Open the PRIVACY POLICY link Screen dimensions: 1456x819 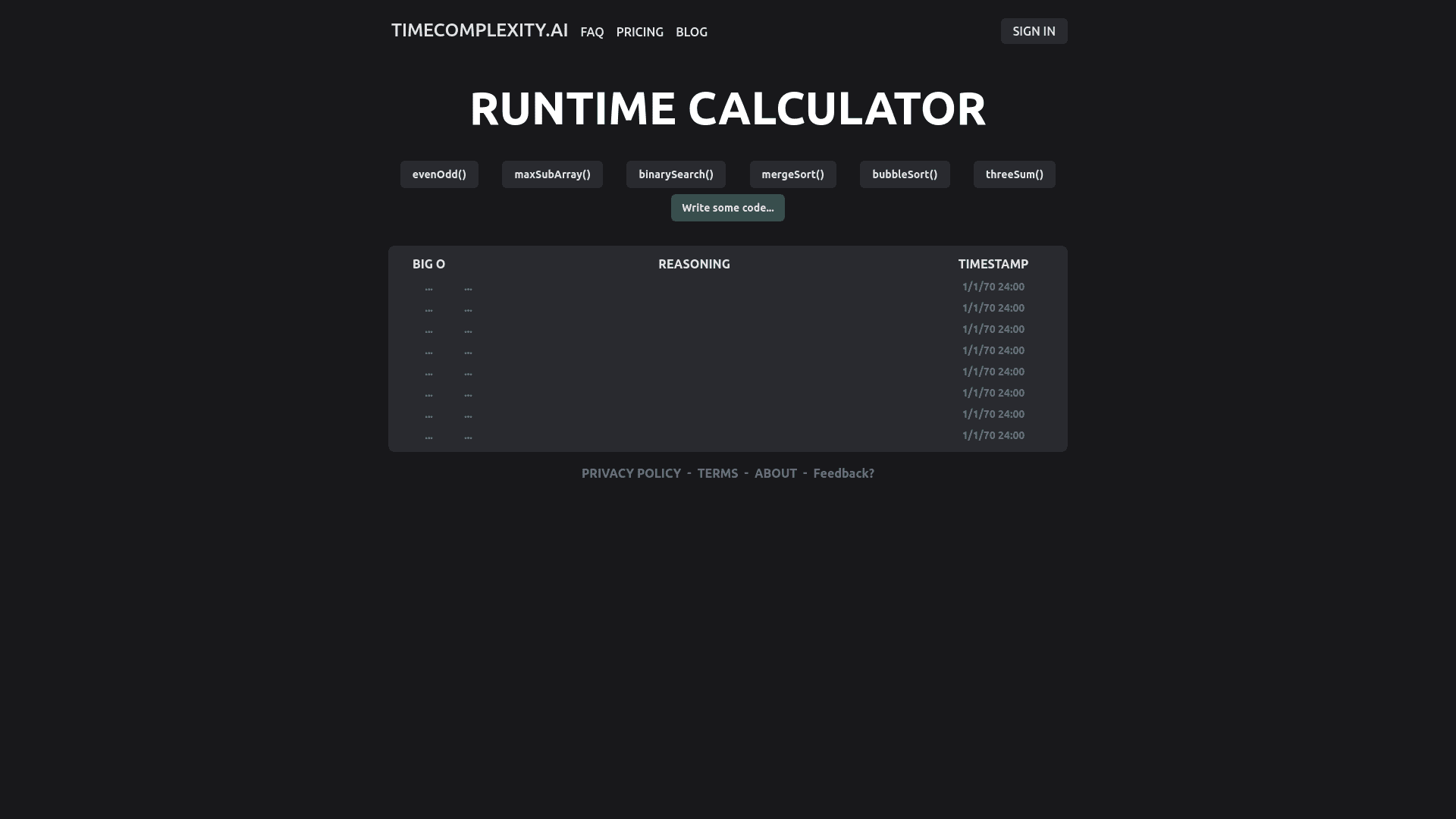point(630,472)
